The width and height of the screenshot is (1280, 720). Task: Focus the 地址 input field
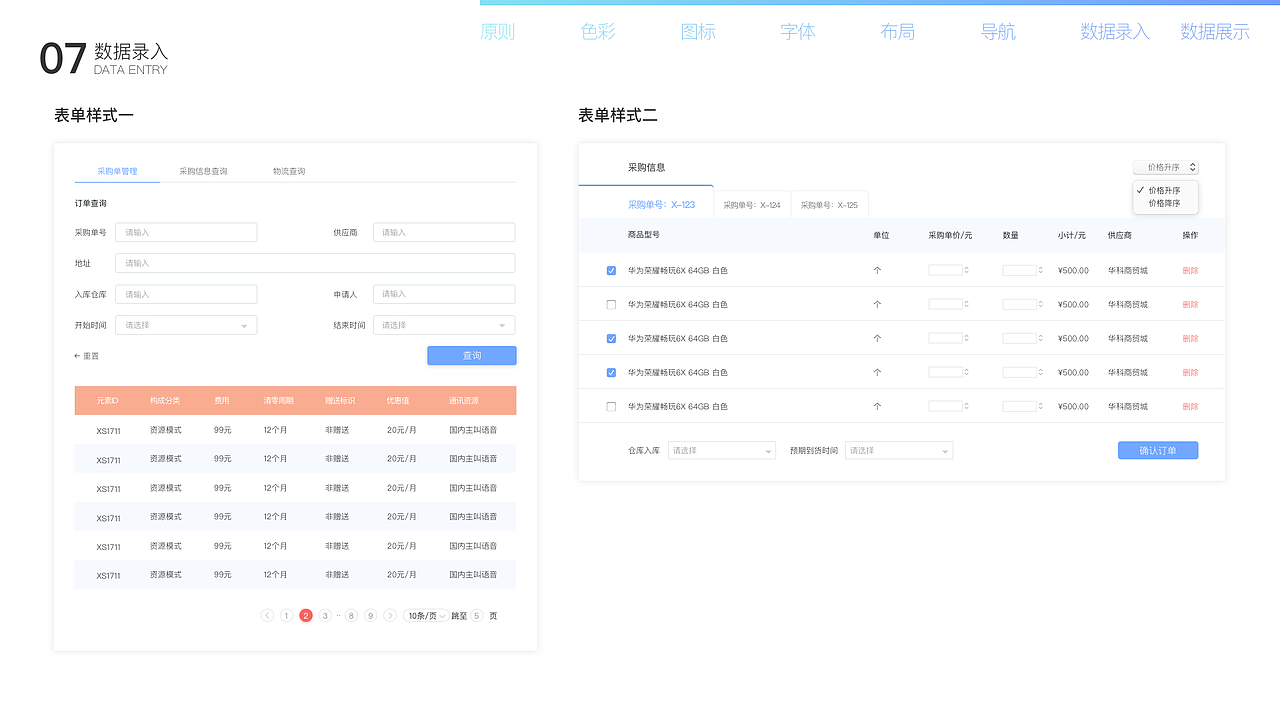tap(315, 263)
